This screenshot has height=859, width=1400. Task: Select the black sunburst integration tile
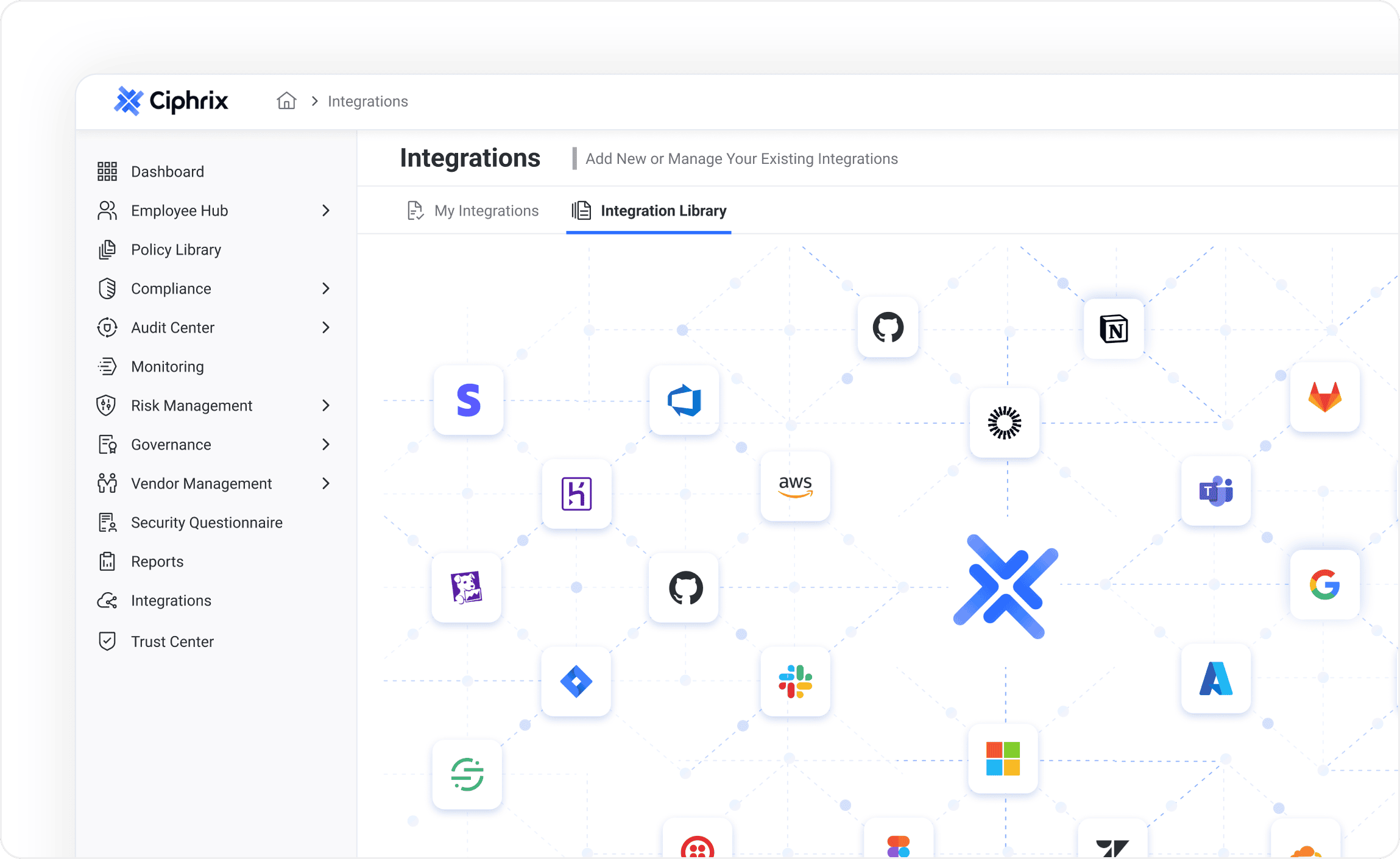point(1004,423)
